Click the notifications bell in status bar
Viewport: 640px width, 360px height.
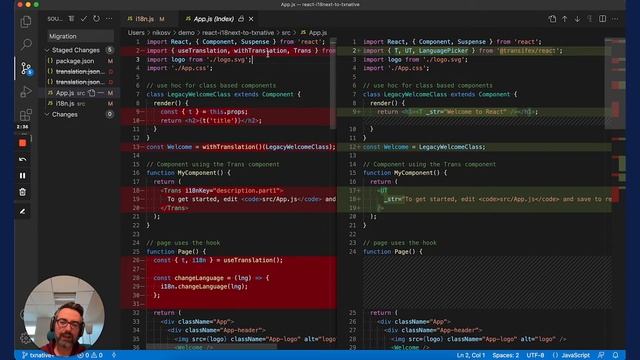click(x=616, y=355)
